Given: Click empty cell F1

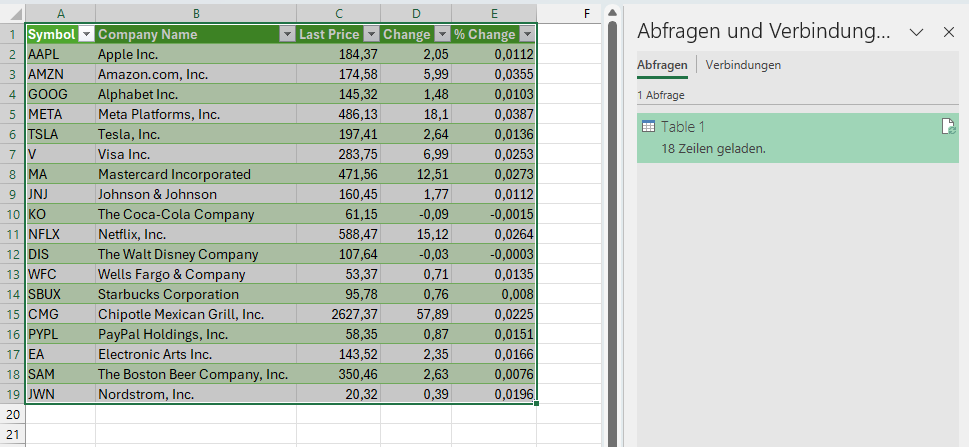Looking at the screenshot, I should (x=569, y=35).
